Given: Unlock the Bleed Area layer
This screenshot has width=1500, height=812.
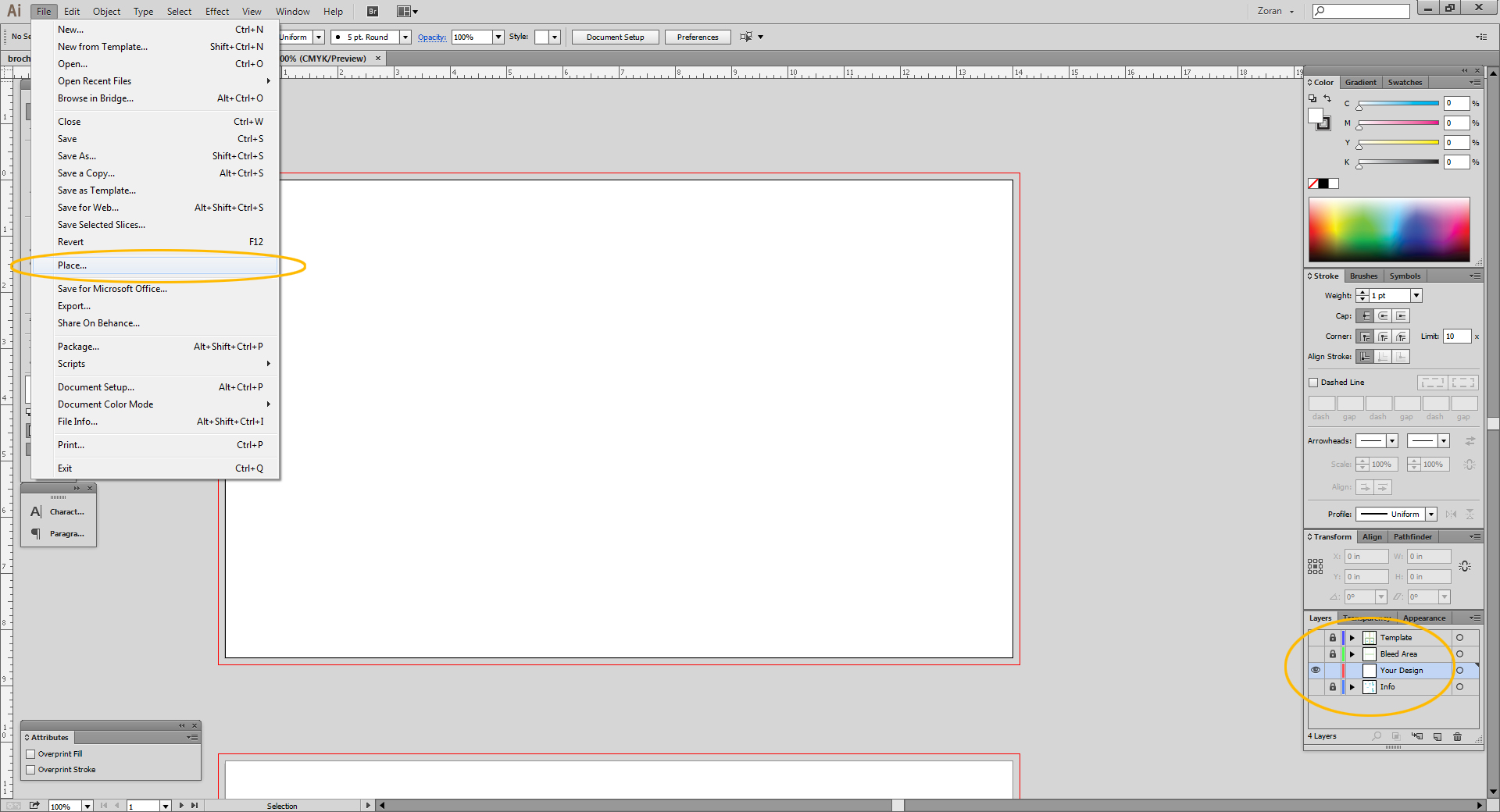Looking at the screenshot, I should coord(1333,654).
